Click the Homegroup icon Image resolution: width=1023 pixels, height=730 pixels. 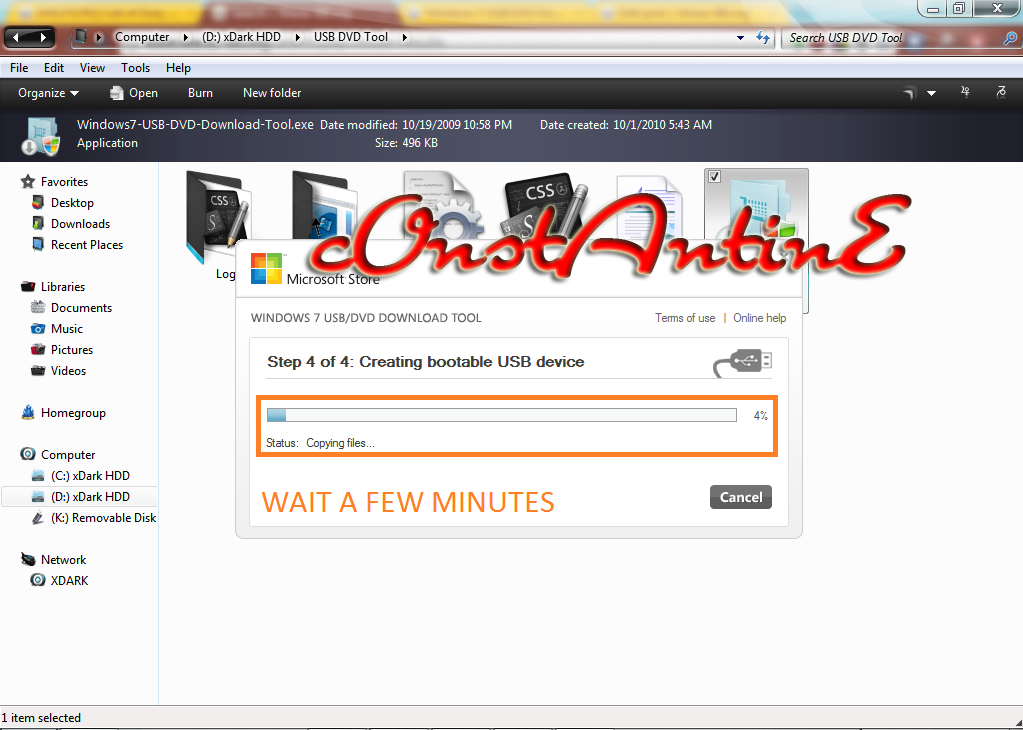pyautogui.click(x=27, y=412)
